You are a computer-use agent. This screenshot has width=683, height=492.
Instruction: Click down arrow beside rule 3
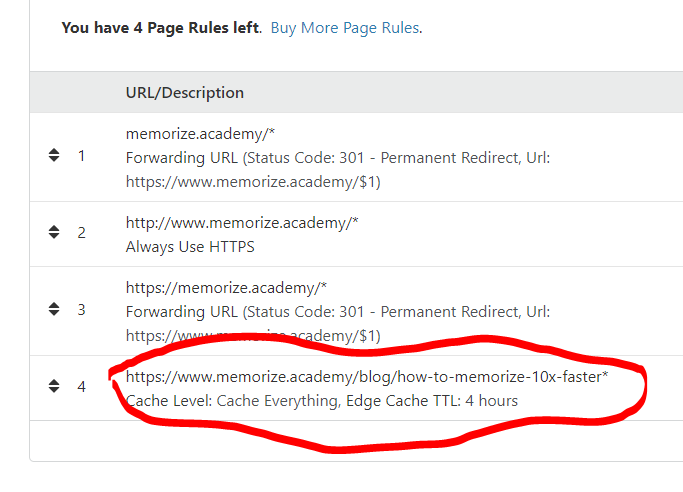pos(54,313)
